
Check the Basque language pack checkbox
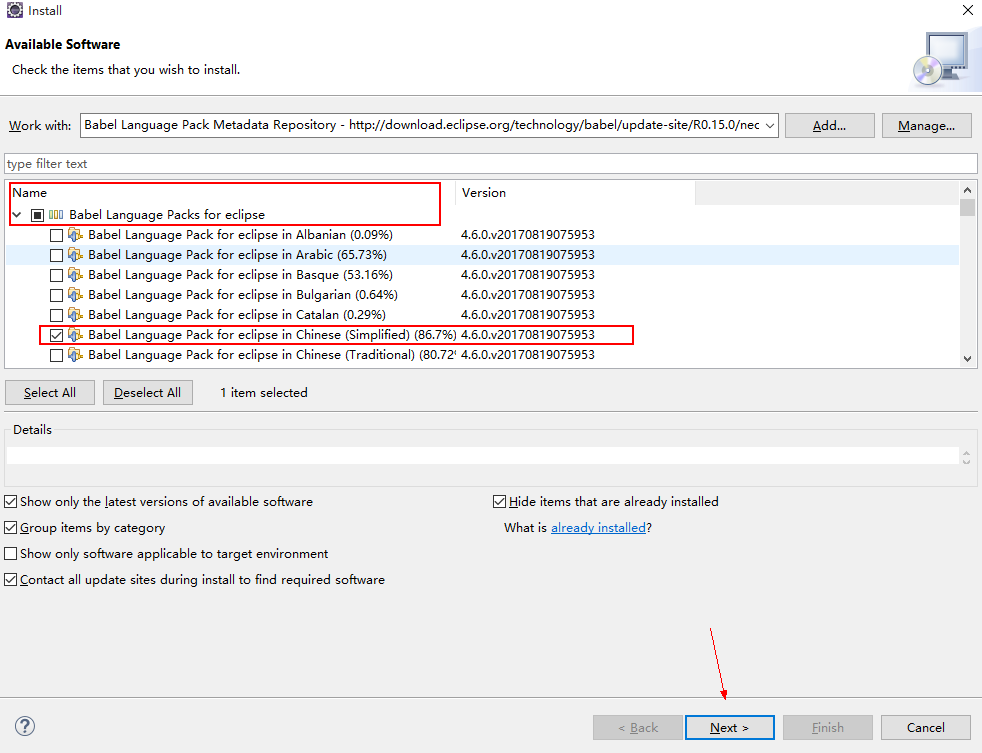(56, 276)
